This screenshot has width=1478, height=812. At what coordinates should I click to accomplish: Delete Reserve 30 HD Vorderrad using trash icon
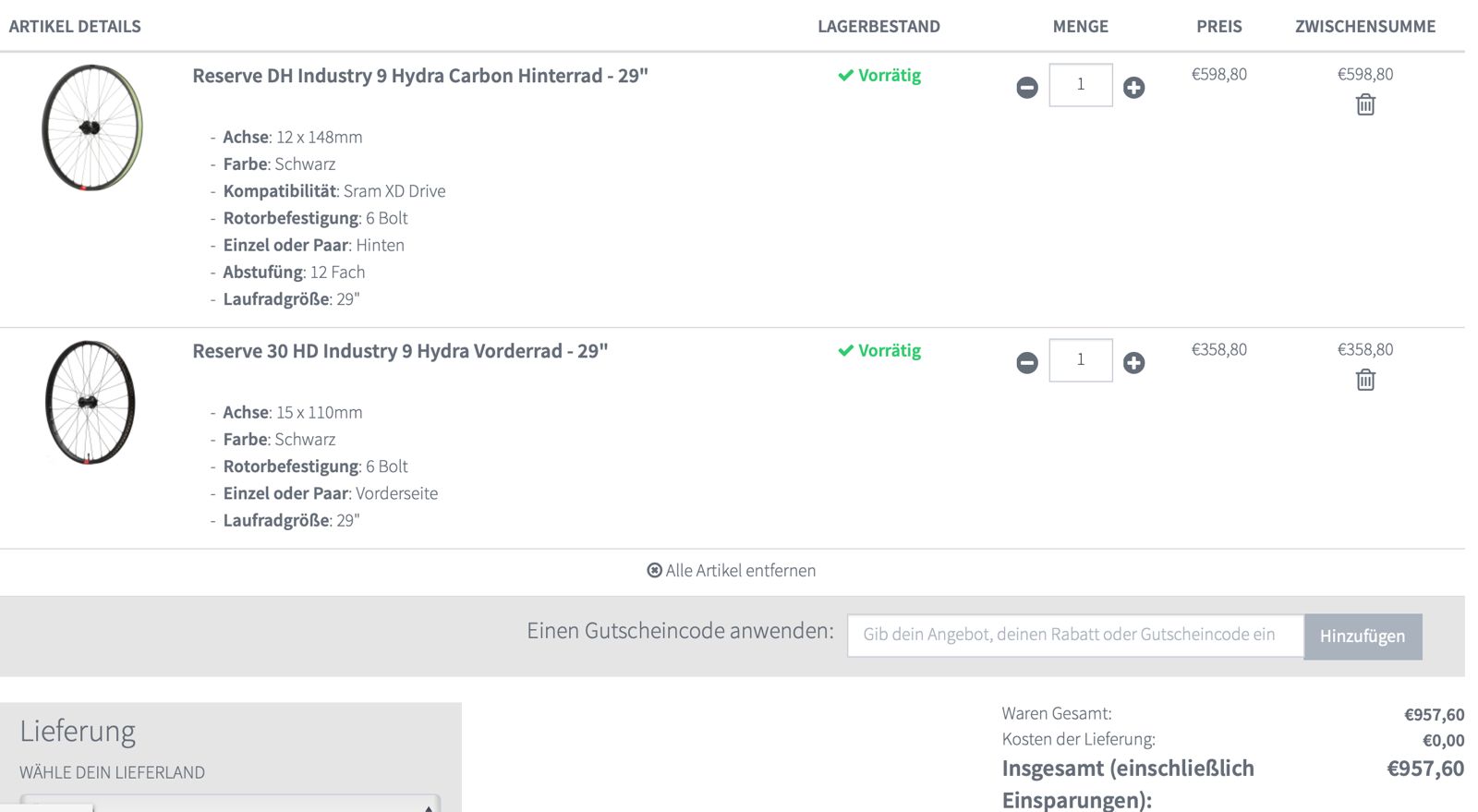click(x=1365, y=380)
